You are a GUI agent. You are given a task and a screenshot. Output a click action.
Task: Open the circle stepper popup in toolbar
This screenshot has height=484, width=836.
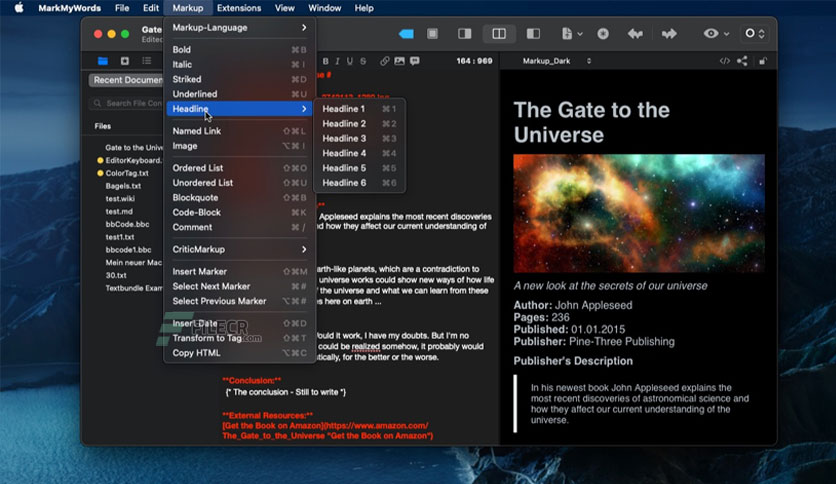754,34
